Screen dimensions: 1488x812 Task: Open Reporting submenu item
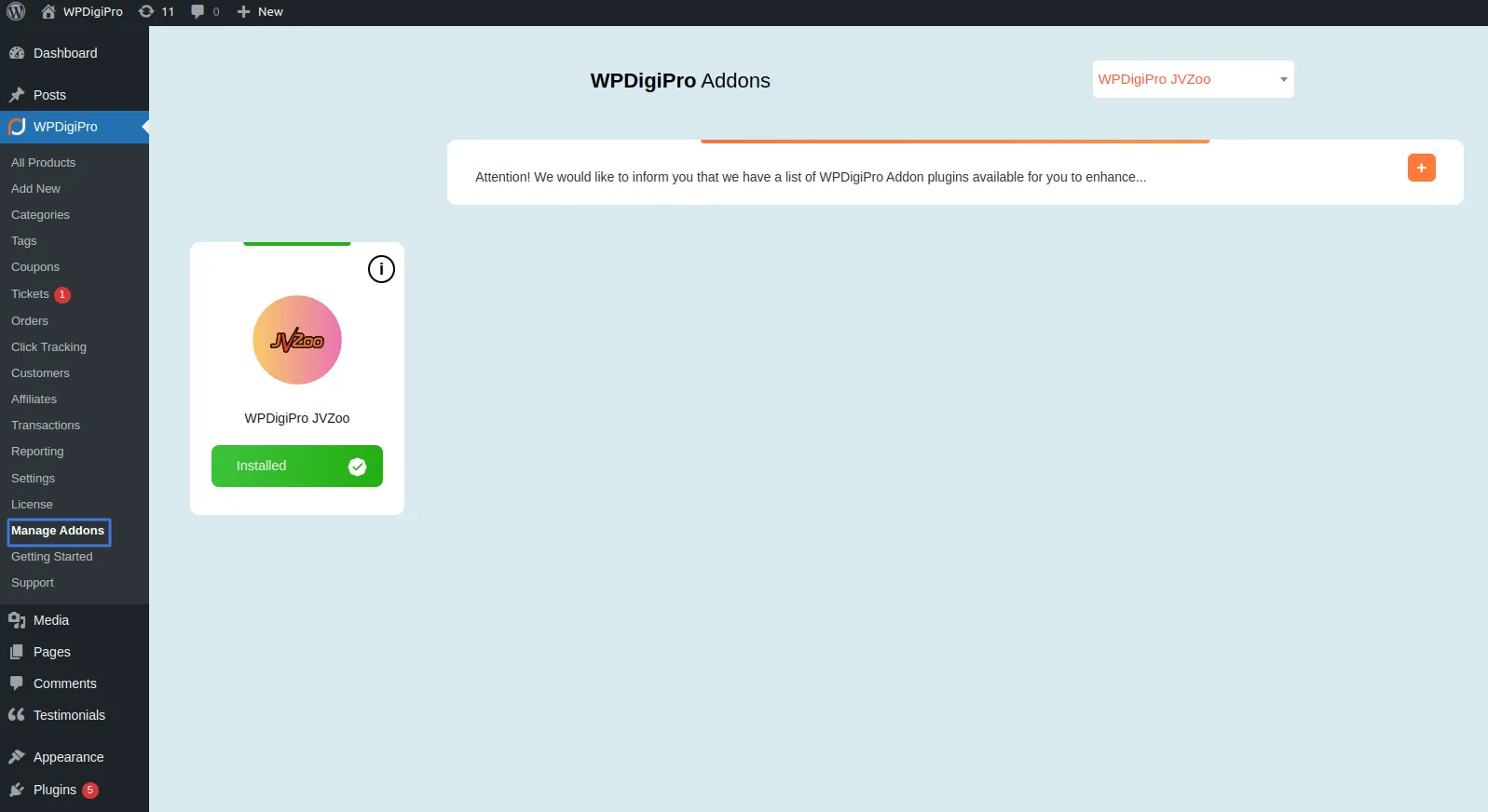[x=37, y=451]
